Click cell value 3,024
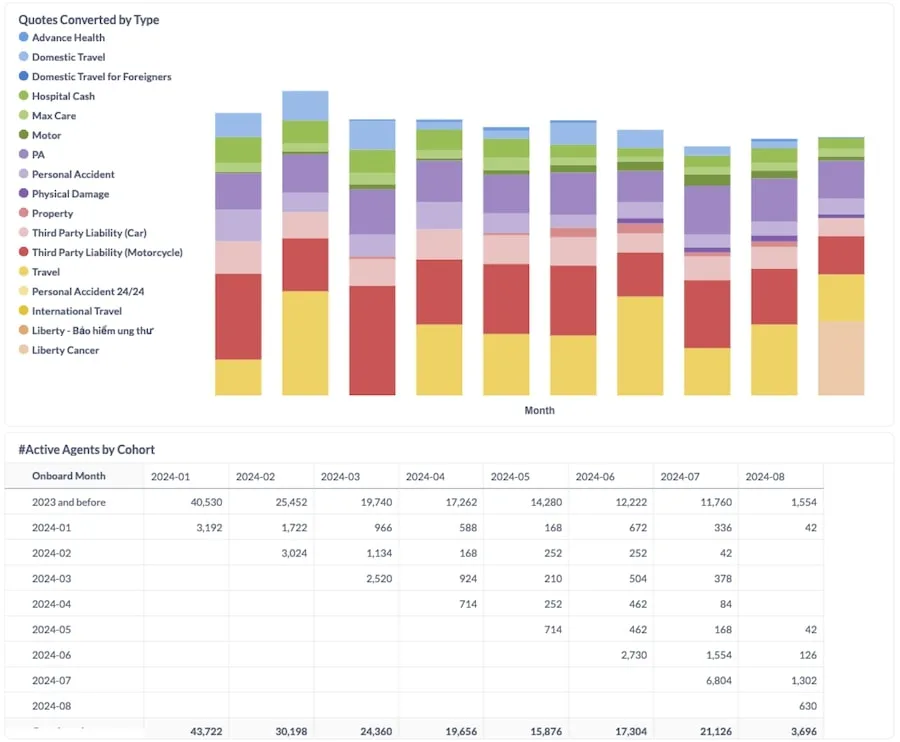The image size is (900, 742). (x=294, y=553)
